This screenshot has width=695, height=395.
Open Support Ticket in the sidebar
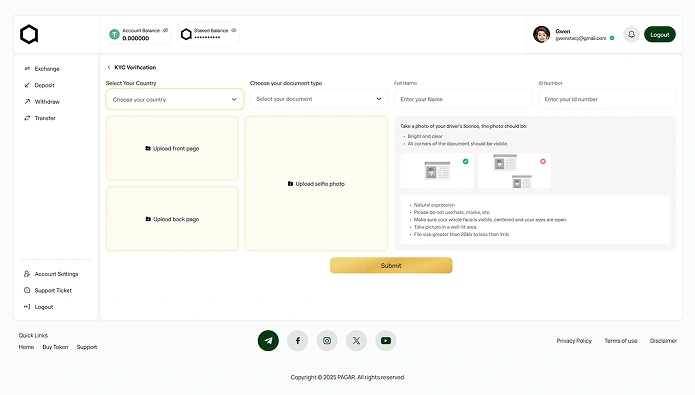53,290
